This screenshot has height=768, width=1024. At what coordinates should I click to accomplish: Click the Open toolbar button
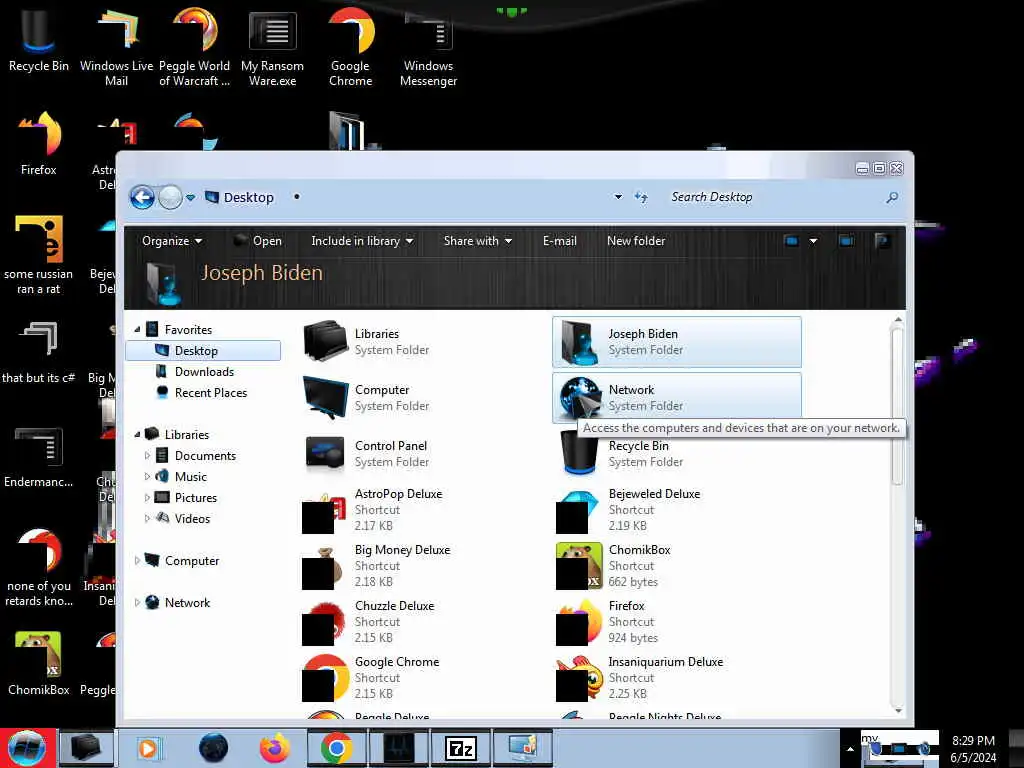259,241
